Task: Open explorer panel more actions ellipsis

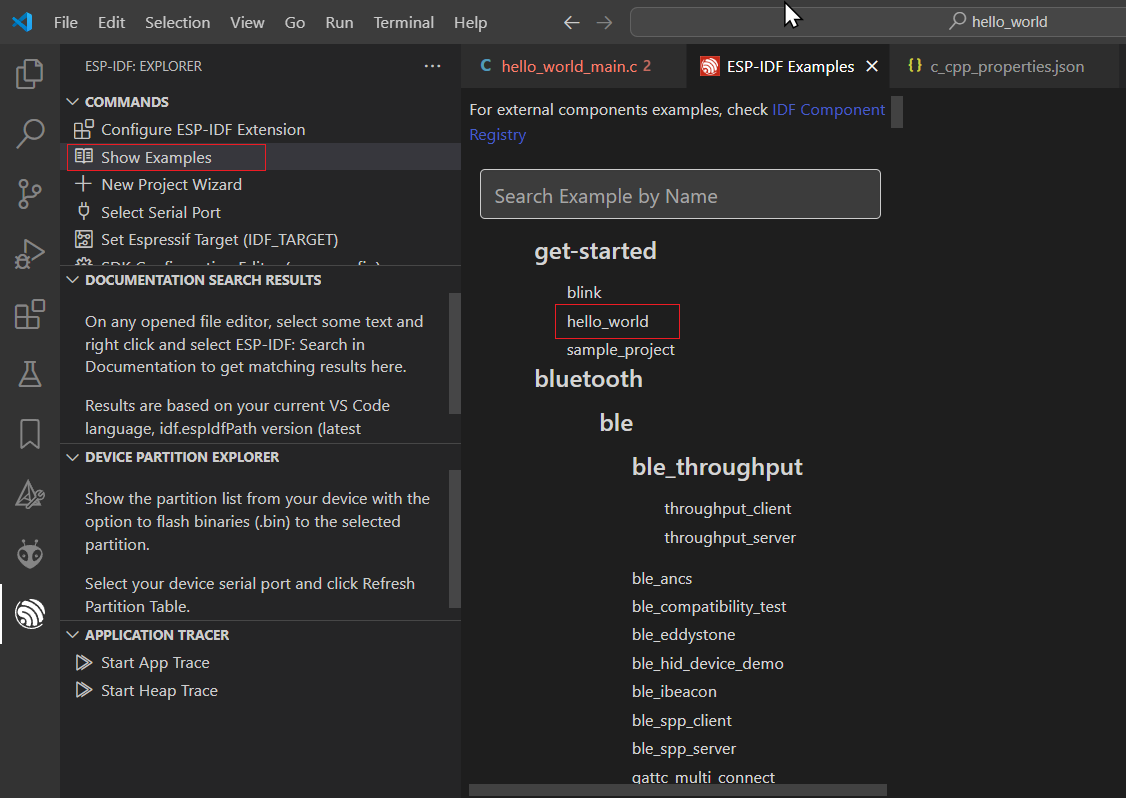Action: click(x=432, y=66)
